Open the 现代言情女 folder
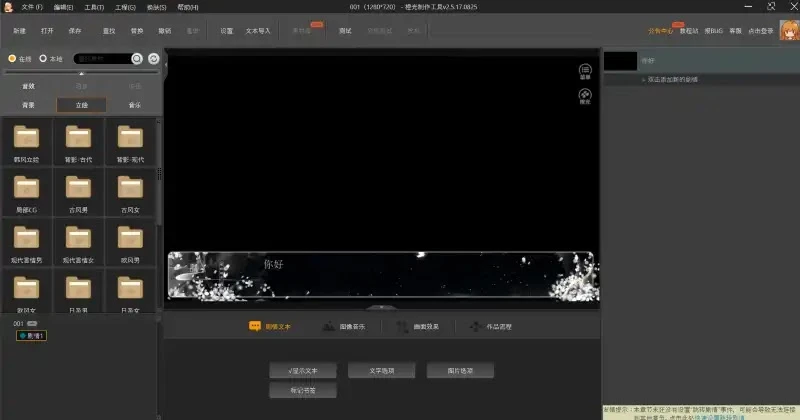800x420 pixels. pos(79,243)
